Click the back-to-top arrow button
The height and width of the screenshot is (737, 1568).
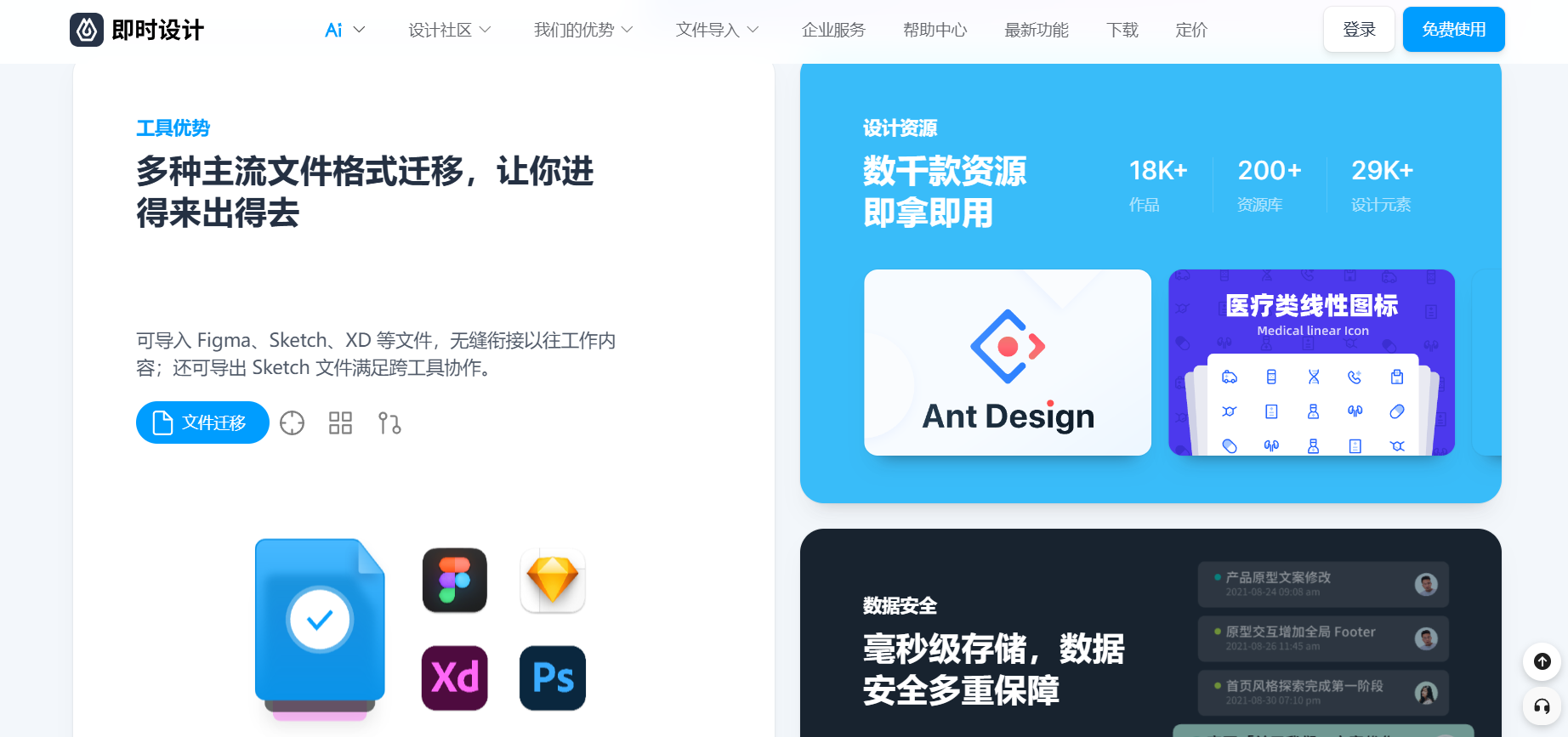pos(1542,661)
